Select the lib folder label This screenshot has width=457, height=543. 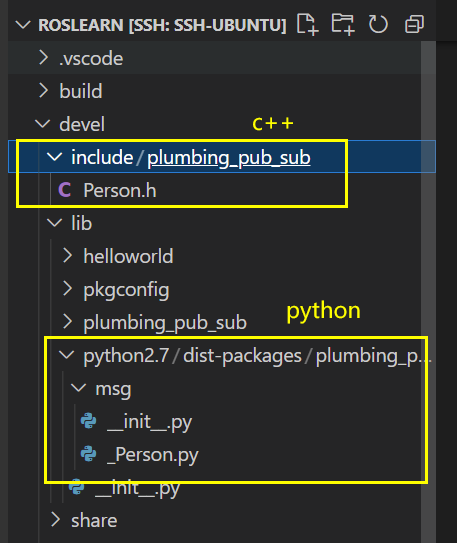point(82,223)
